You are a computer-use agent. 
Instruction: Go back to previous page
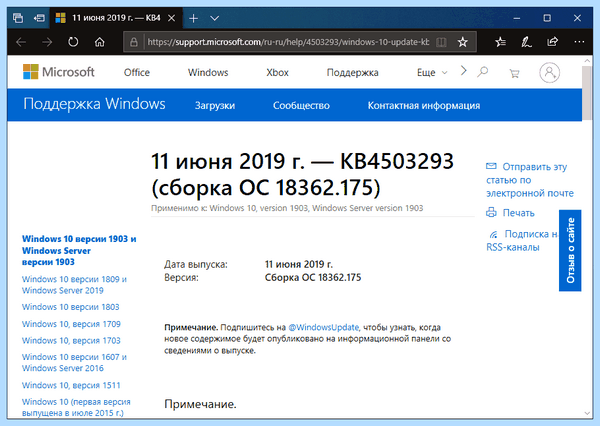[21, 42]
